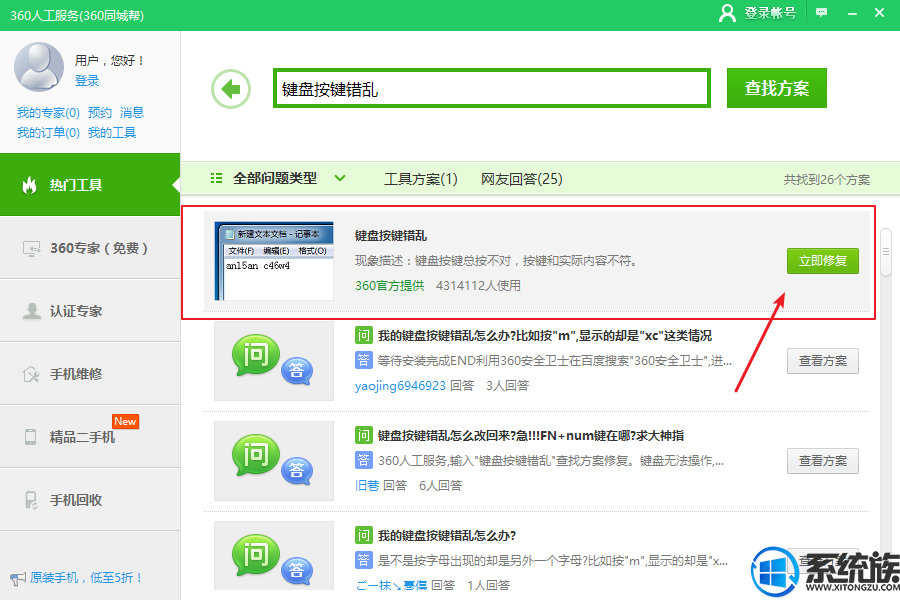
Task: Open the feedback message icon in title bar
Action: click(x=821, y=13)
